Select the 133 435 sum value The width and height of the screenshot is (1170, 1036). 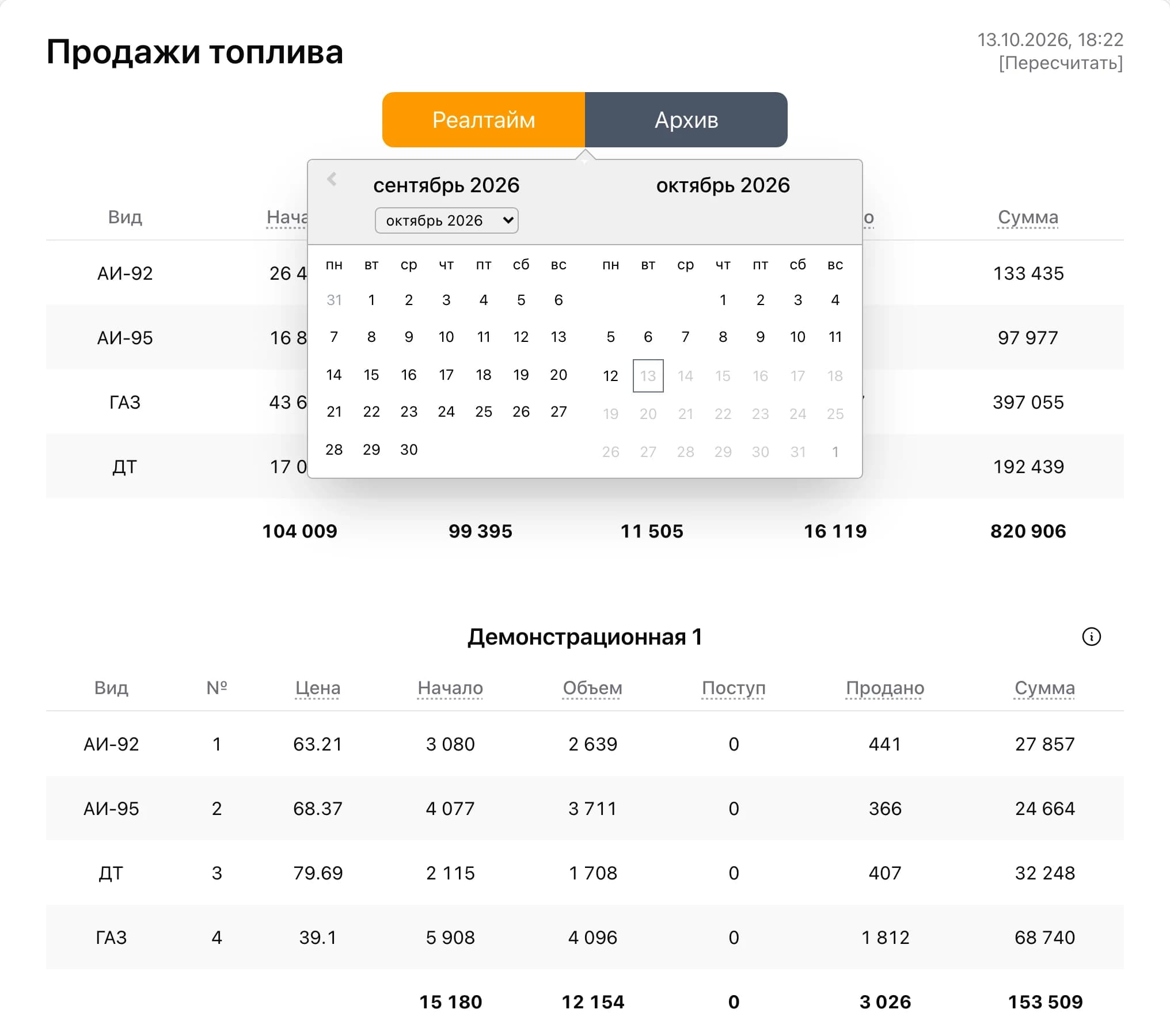coord(1028,273)
